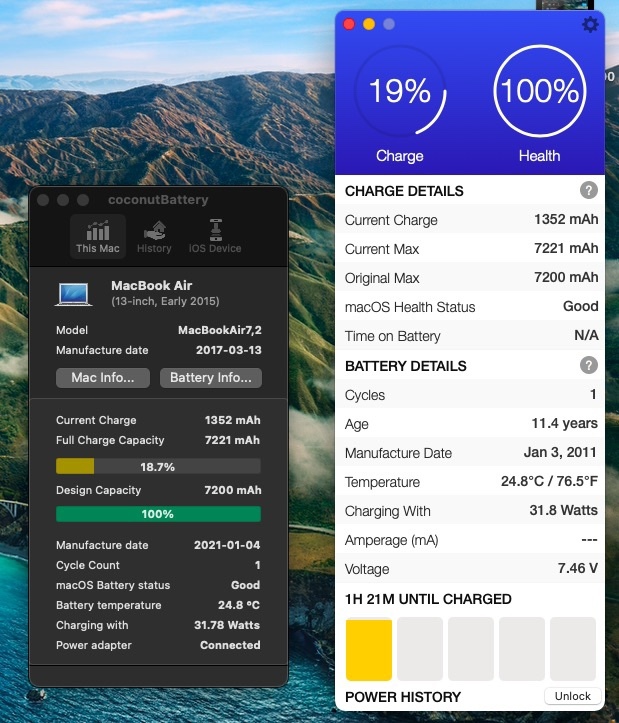
Task: Click the 18.7% charge progress bar
Action: (x=158, y=466)
